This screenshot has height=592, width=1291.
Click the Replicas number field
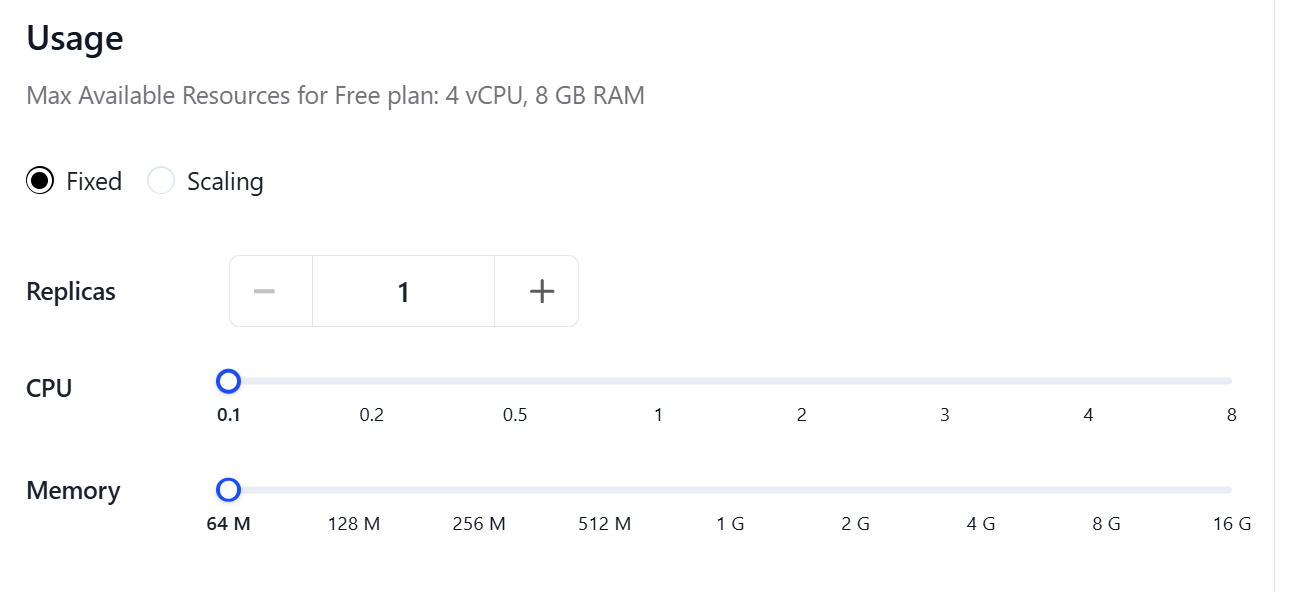point(403,291)
